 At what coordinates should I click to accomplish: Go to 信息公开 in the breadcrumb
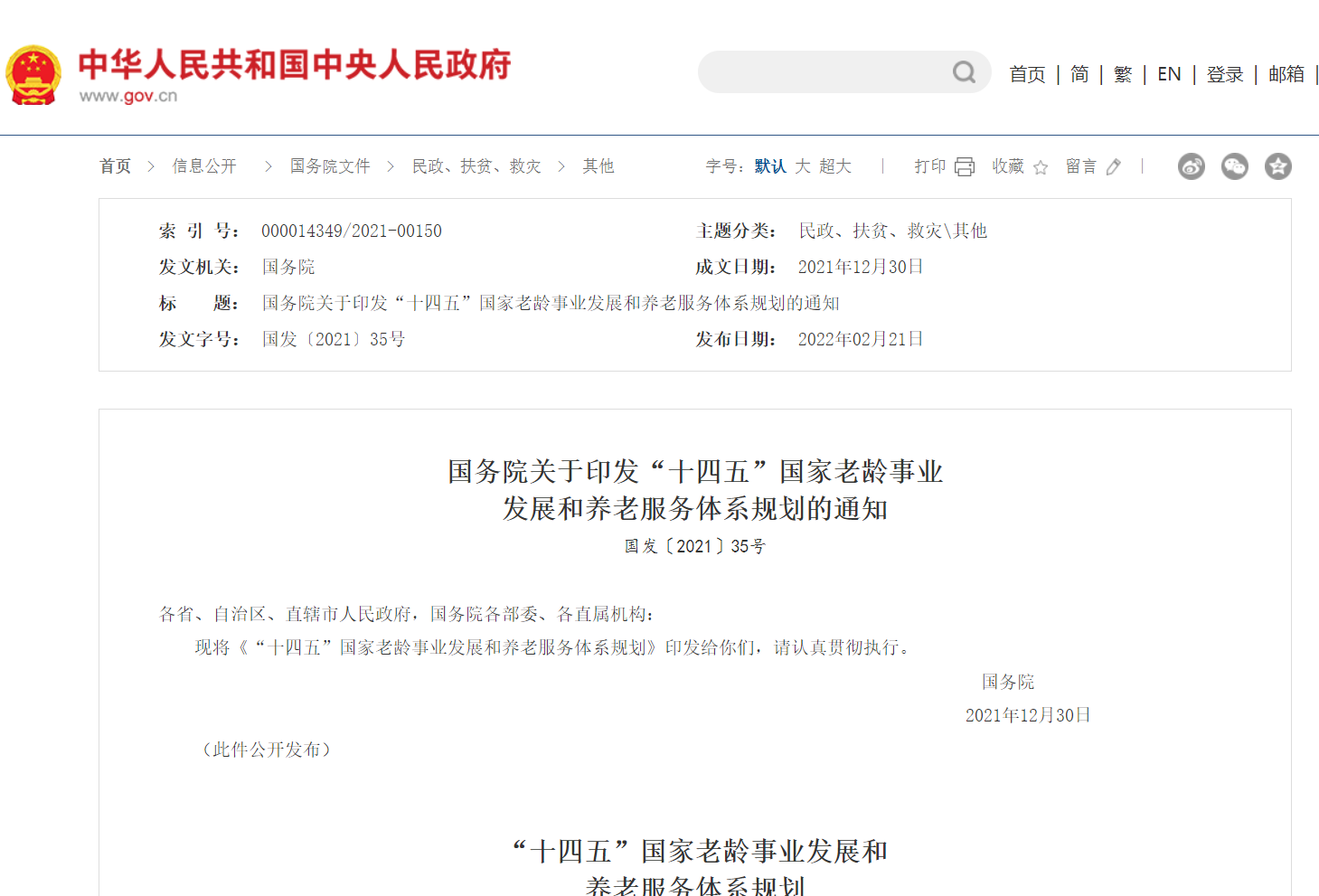click(x=204, y=166)
